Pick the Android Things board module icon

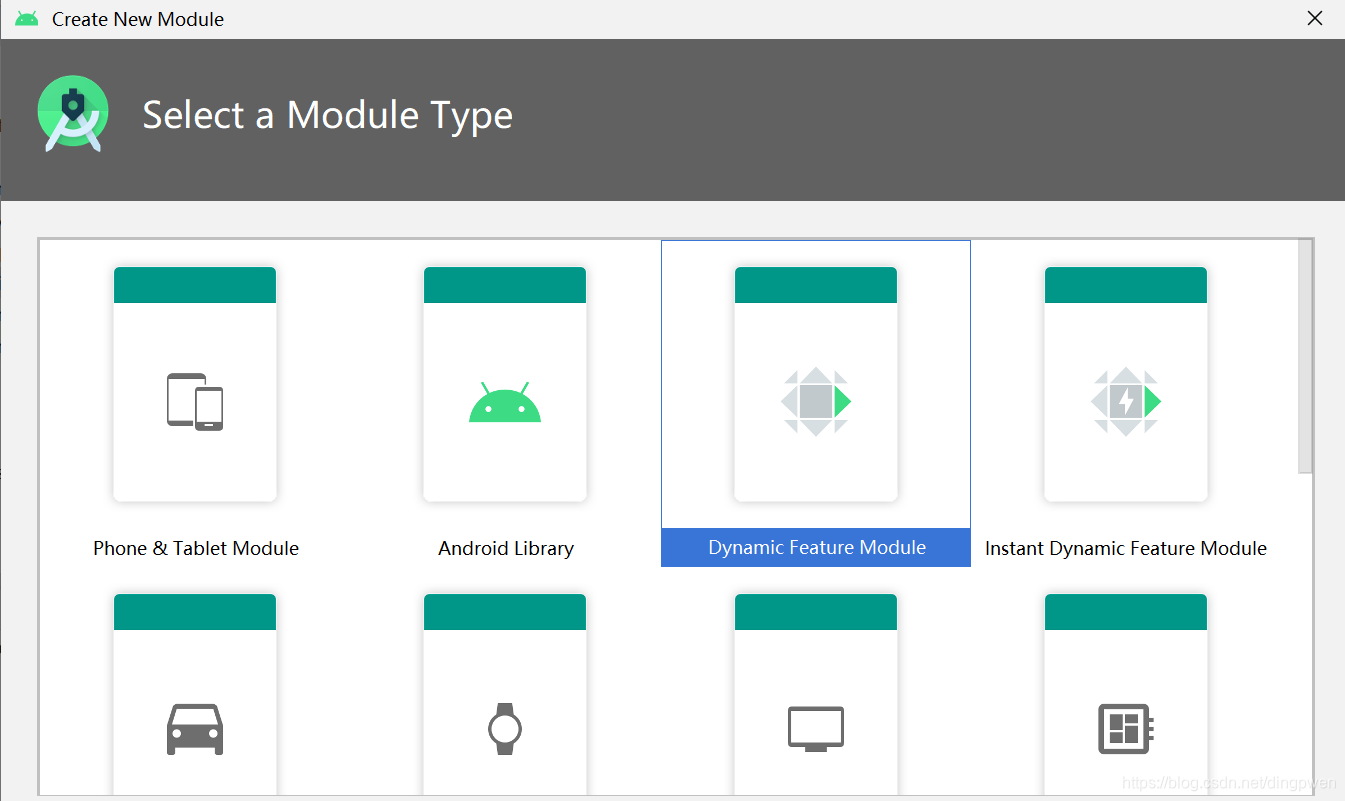tap(1126, 729)
